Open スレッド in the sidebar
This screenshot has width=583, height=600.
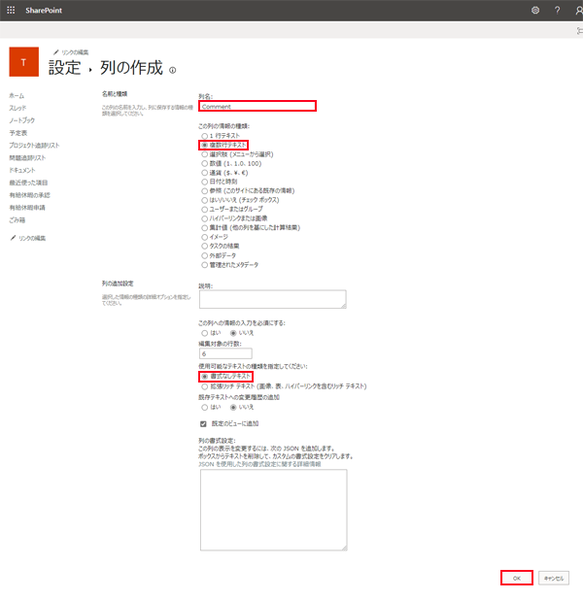click(18, 108)
